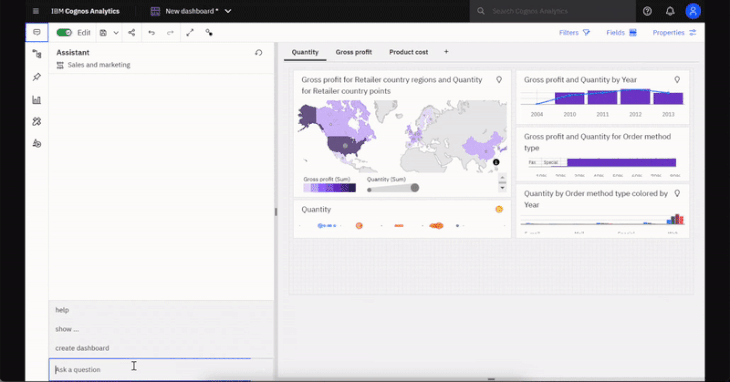Switch to the Quantity tab
Viewport: 730px width, 382px height.
[x=305, y=52]
